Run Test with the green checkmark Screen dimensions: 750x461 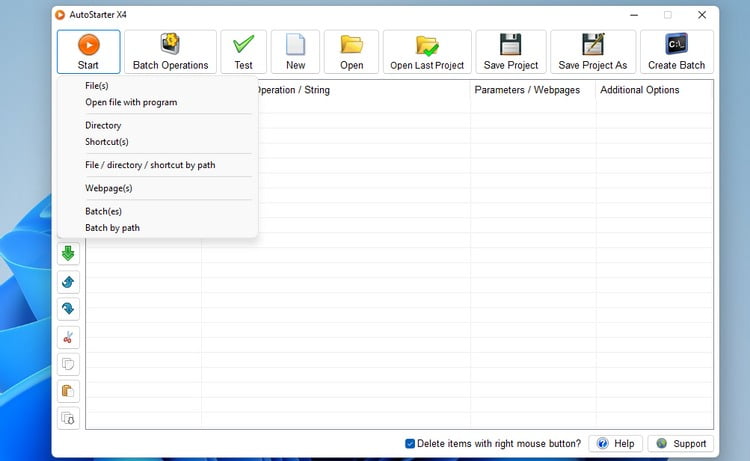[243, 52]
